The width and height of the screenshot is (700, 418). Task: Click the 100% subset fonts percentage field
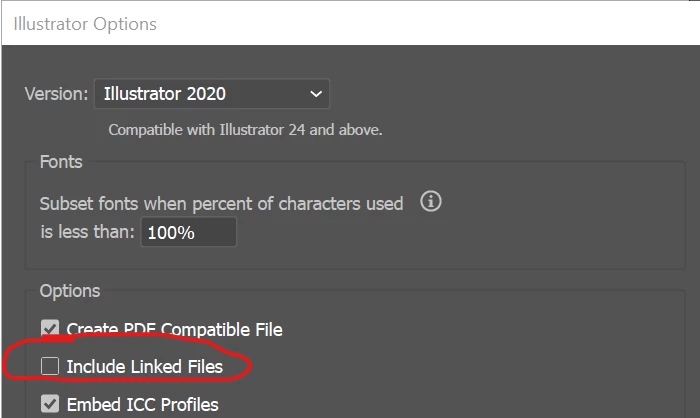[x=188, y=232]
